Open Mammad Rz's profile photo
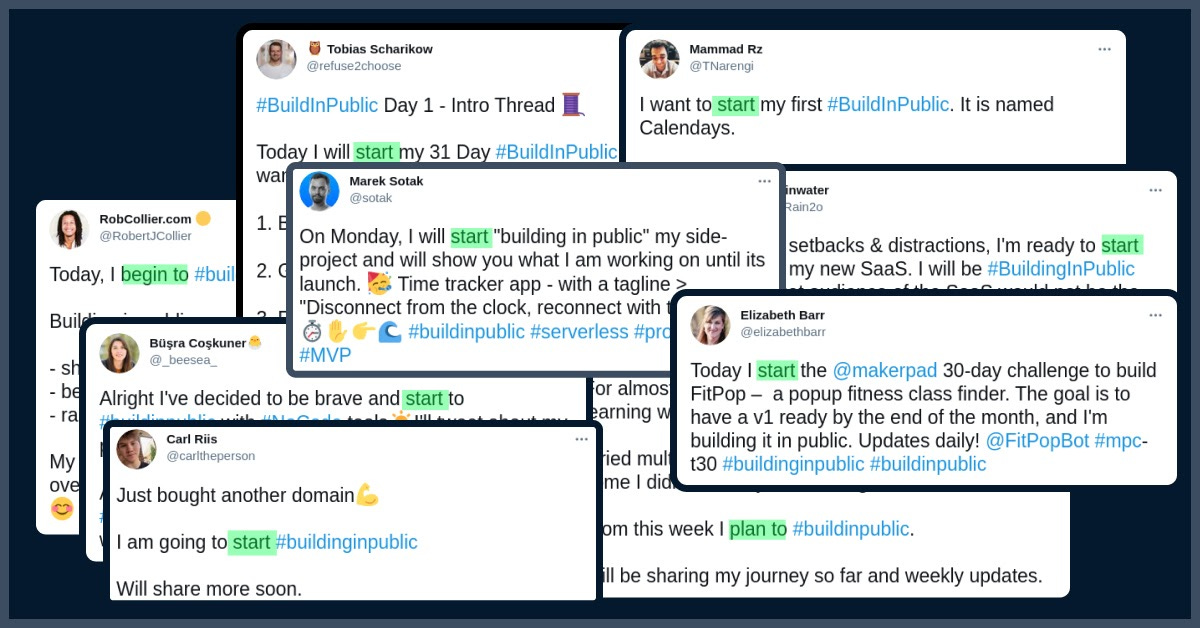The image size is (1200, 628). [659, 59]
